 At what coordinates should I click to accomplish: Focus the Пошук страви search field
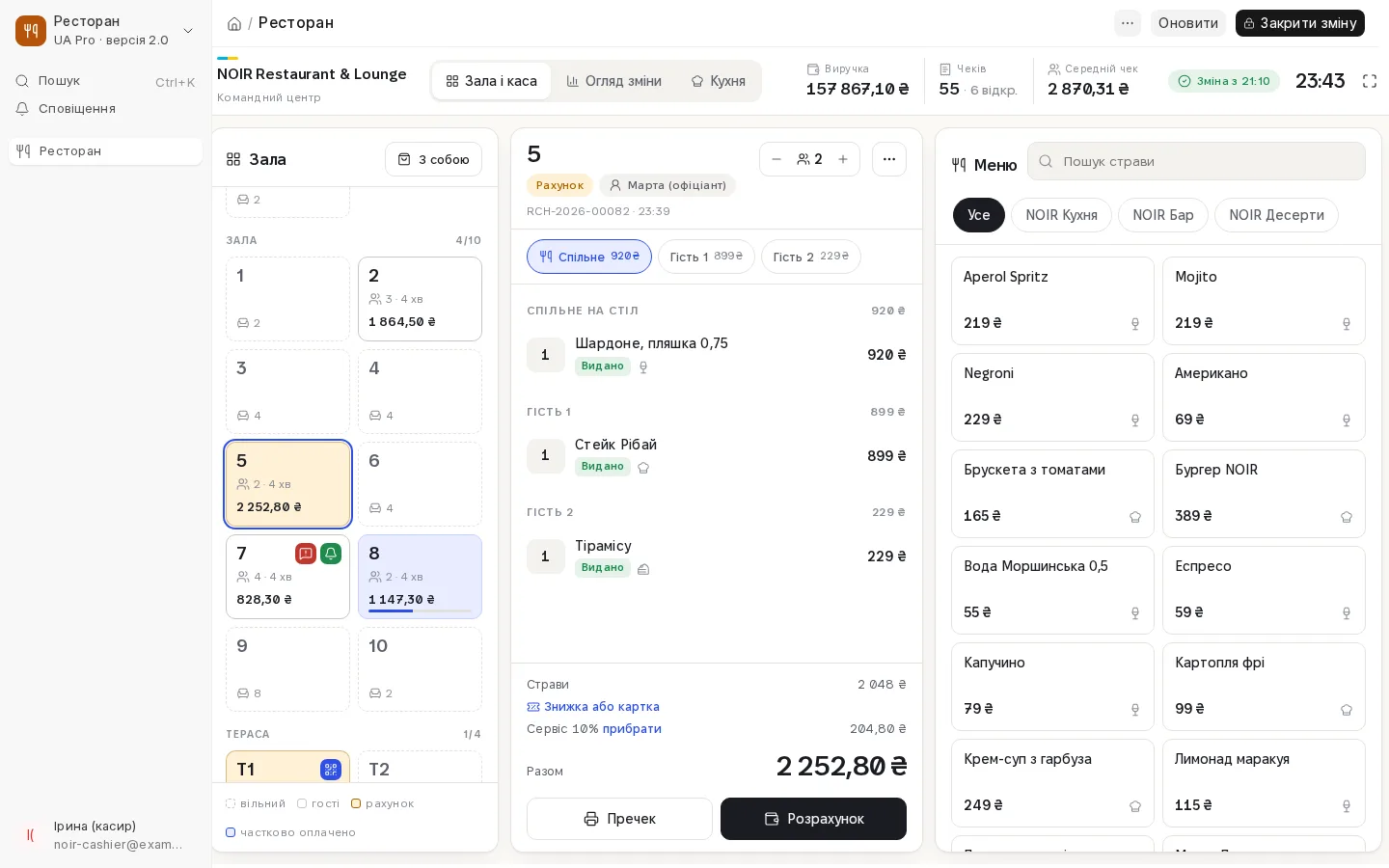pyautogui.click(x=1196, y=161)
